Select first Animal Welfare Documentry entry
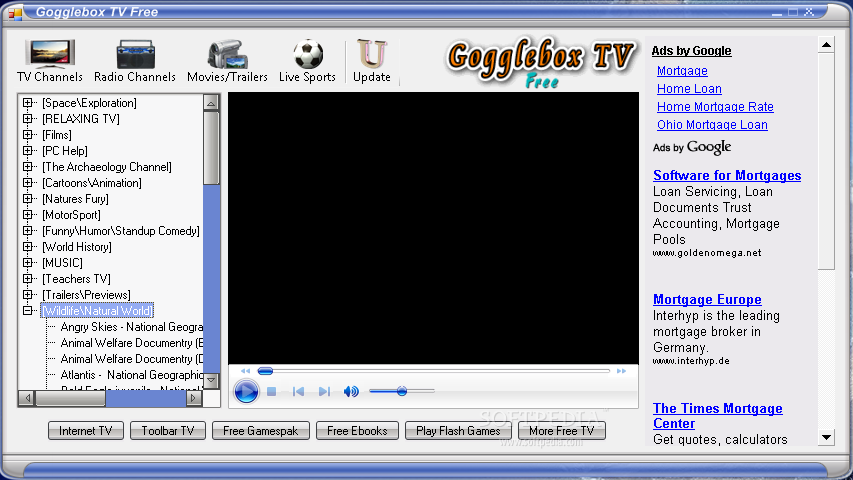The height and width of the screenshot is (480, 853). (x=132, y=343)
